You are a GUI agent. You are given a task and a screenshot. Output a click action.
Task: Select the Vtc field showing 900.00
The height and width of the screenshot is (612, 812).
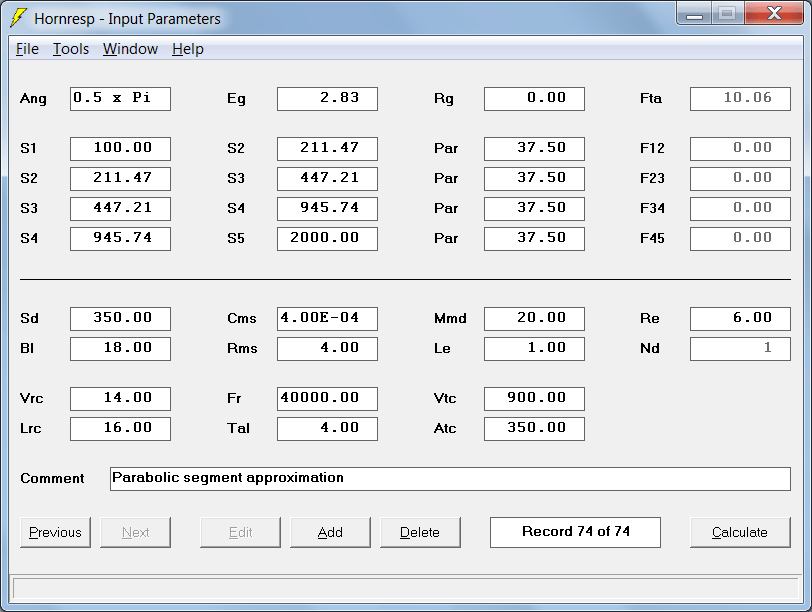tap(534, 399)
